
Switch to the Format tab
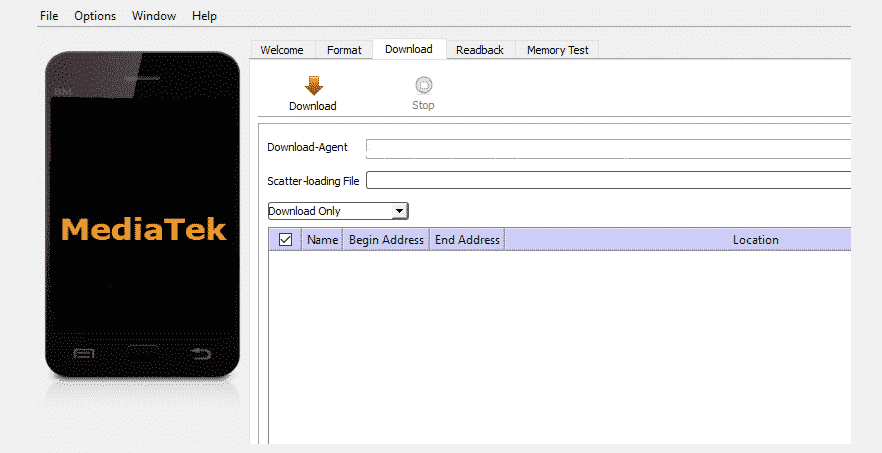pyautogui.click(x=344, y=50)
